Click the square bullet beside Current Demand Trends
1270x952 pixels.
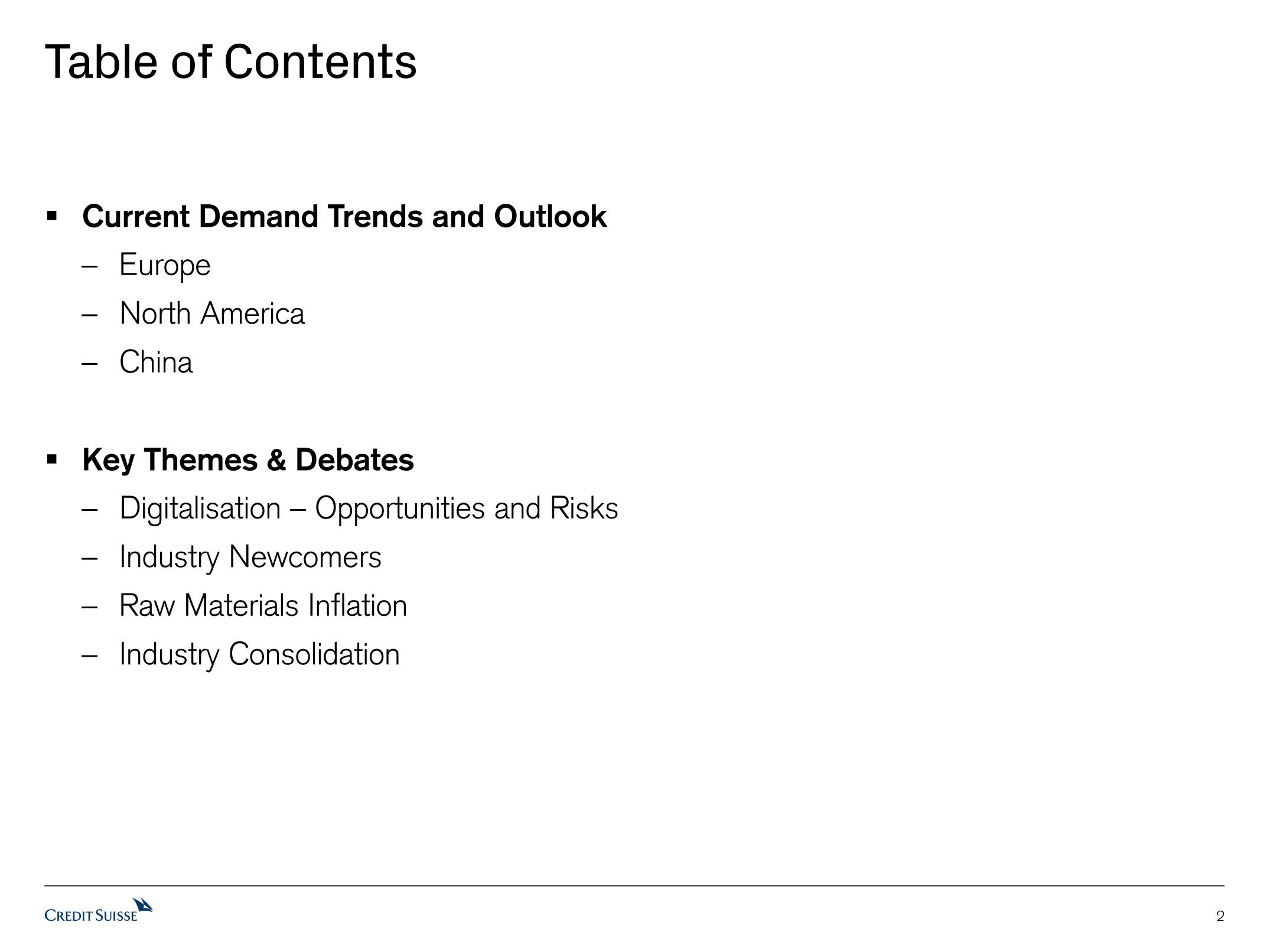coord(52,216)
